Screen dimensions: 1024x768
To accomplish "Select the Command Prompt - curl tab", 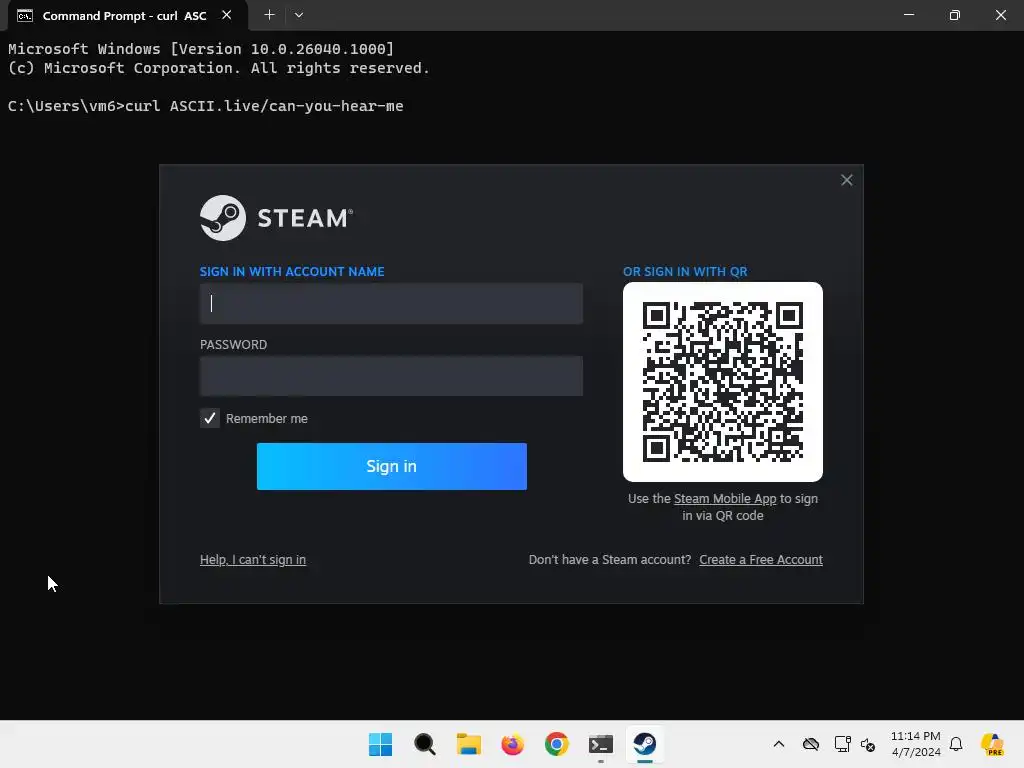I will pos(125,16).
